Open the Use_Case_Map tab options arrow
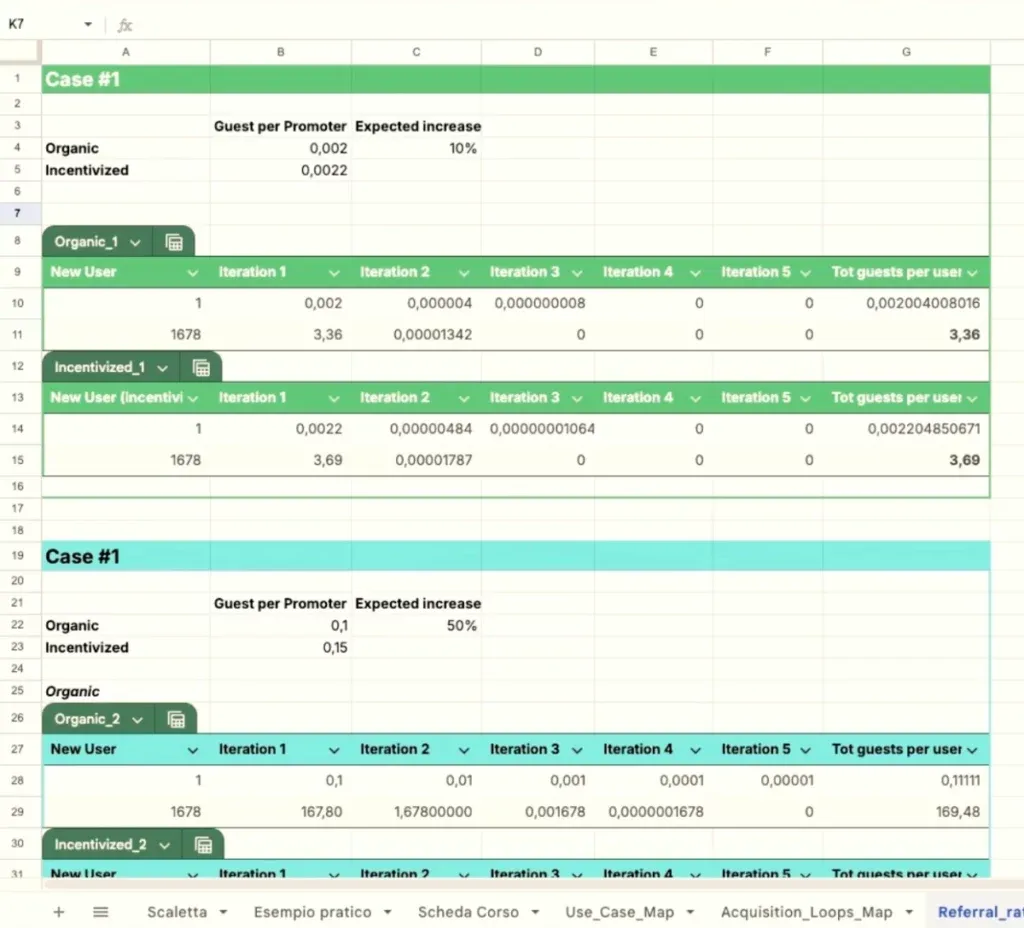Viewport: 1024px width, 928px height. (690, 912)
